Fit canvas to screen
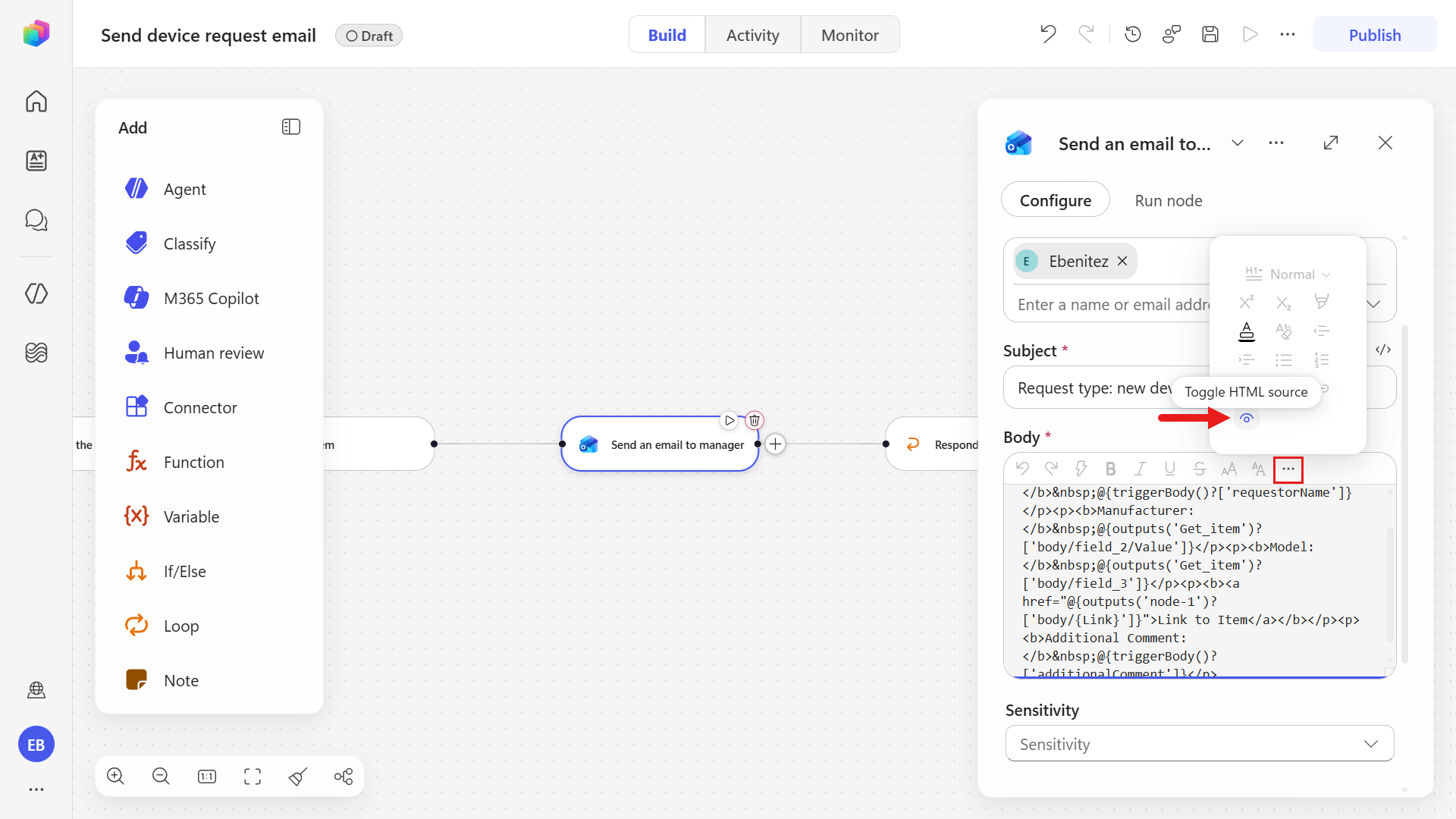 pos(253,776)
